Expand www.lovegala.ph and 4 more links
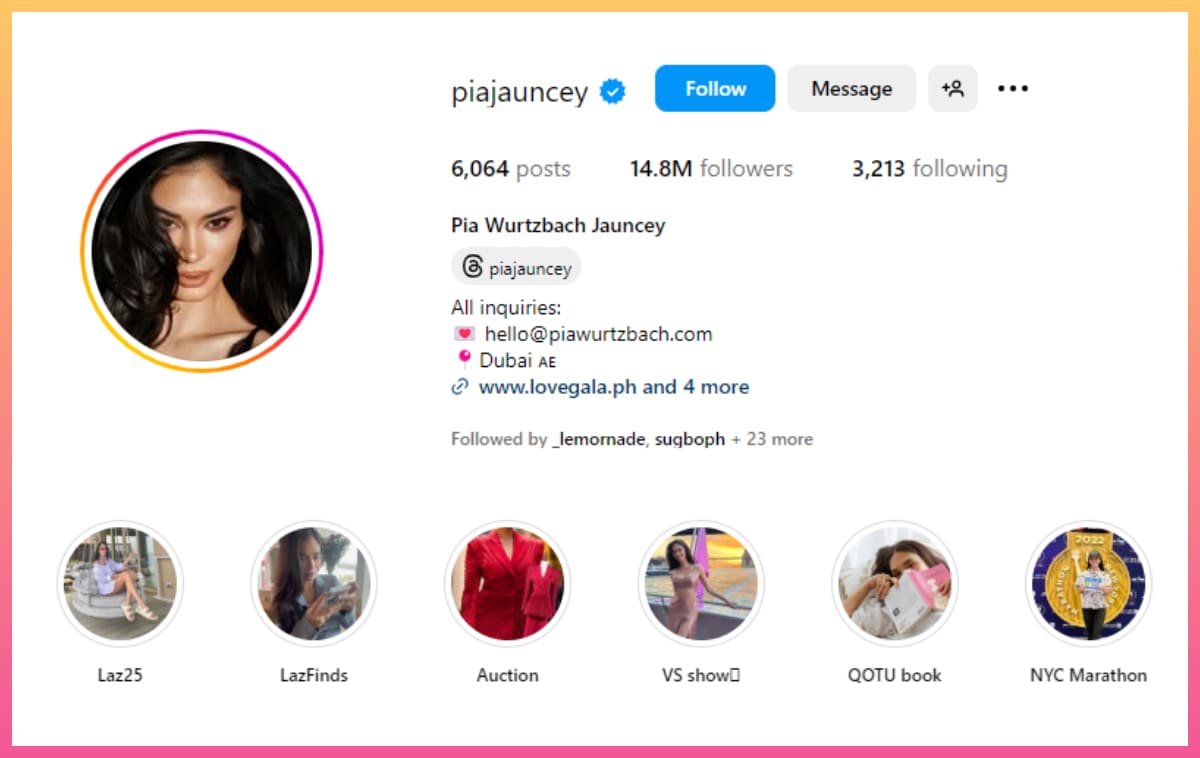The image size is (1200, 758). 614,387
